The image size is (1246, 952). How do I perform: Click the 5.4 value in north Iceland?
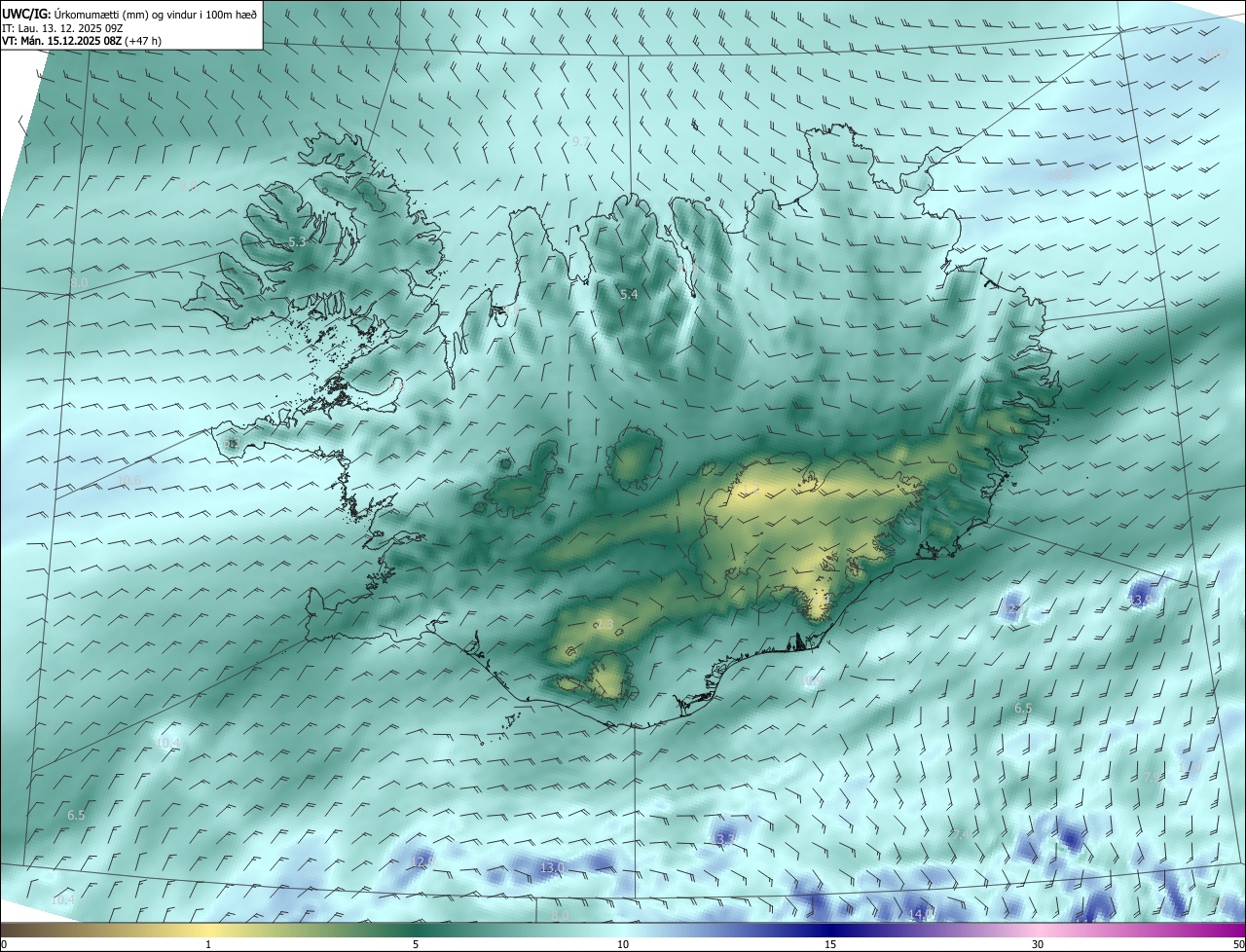point(629,295)
